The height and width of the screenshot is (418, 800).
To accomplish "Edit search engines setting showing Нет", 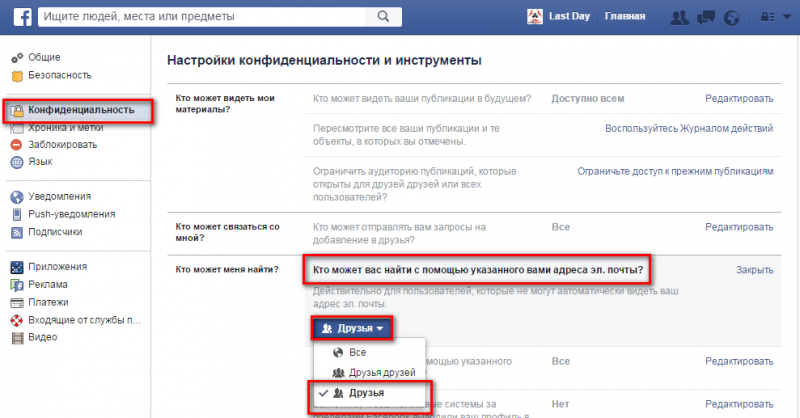I will [x=739, y=404].
